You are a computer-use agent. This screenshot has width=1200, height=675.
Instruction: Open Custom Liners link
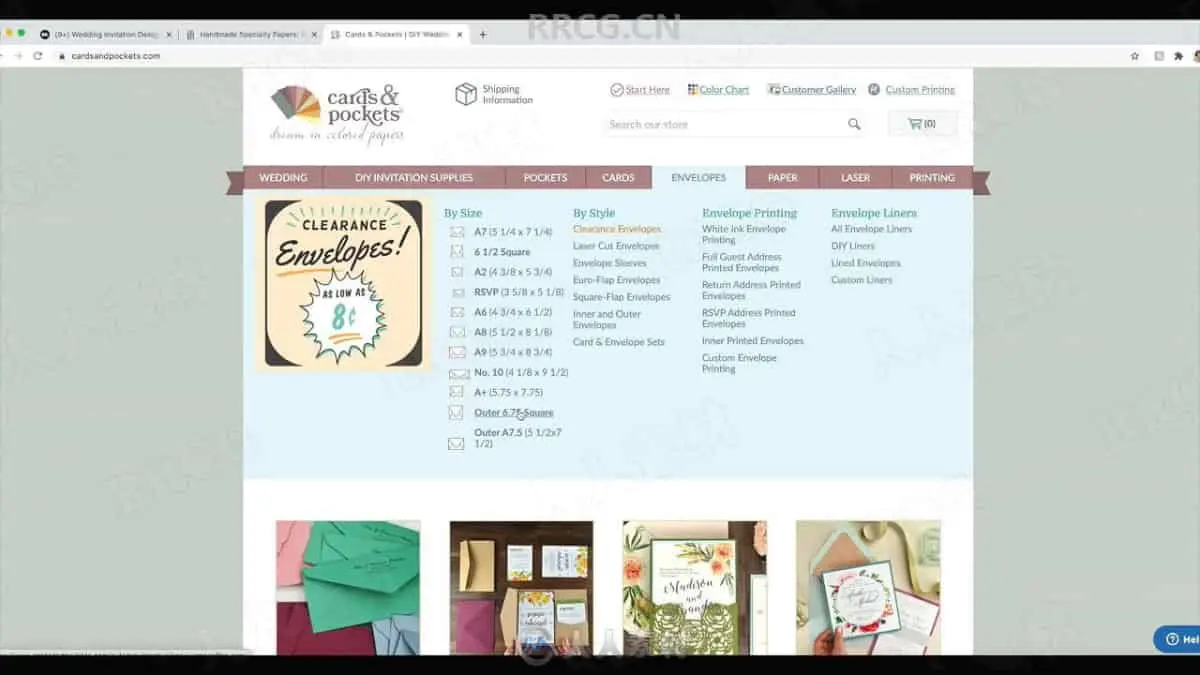862,280
